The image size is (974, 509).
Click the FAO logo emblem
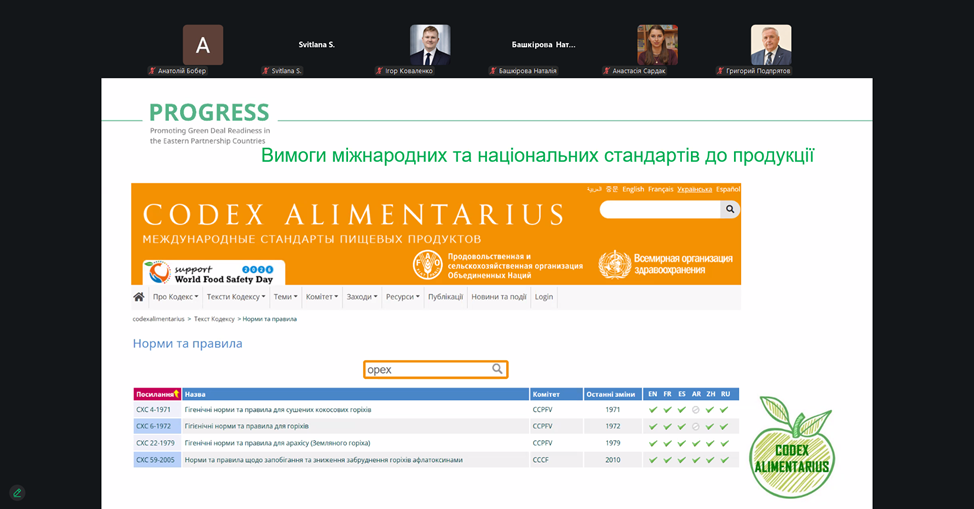[427, 265]
